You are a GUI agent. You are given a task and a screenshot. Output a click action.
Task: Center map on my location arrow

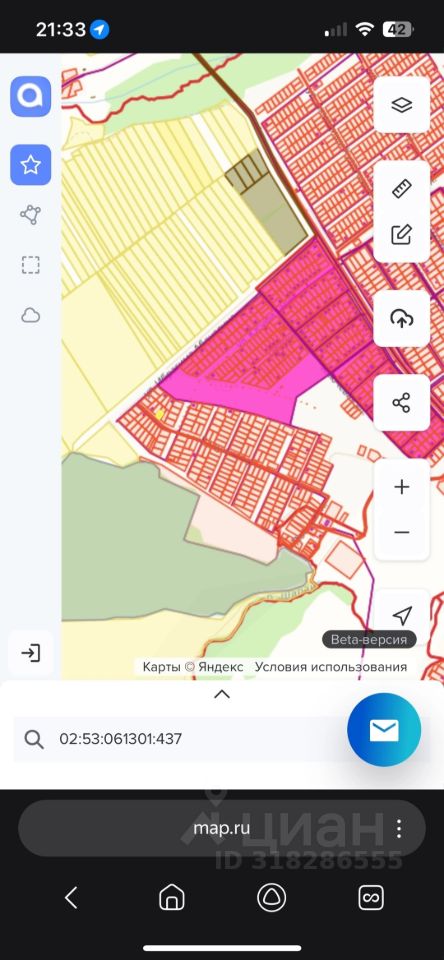(402, 616)
